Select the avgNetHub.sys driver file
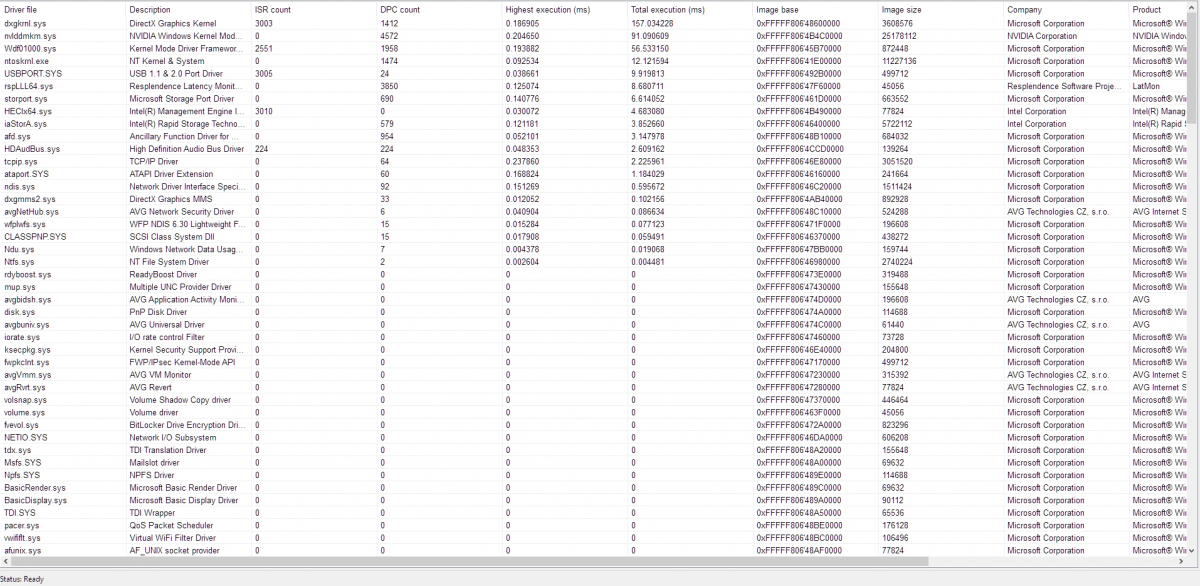The width and height of the screenshot is (1200, 586). 31,211
